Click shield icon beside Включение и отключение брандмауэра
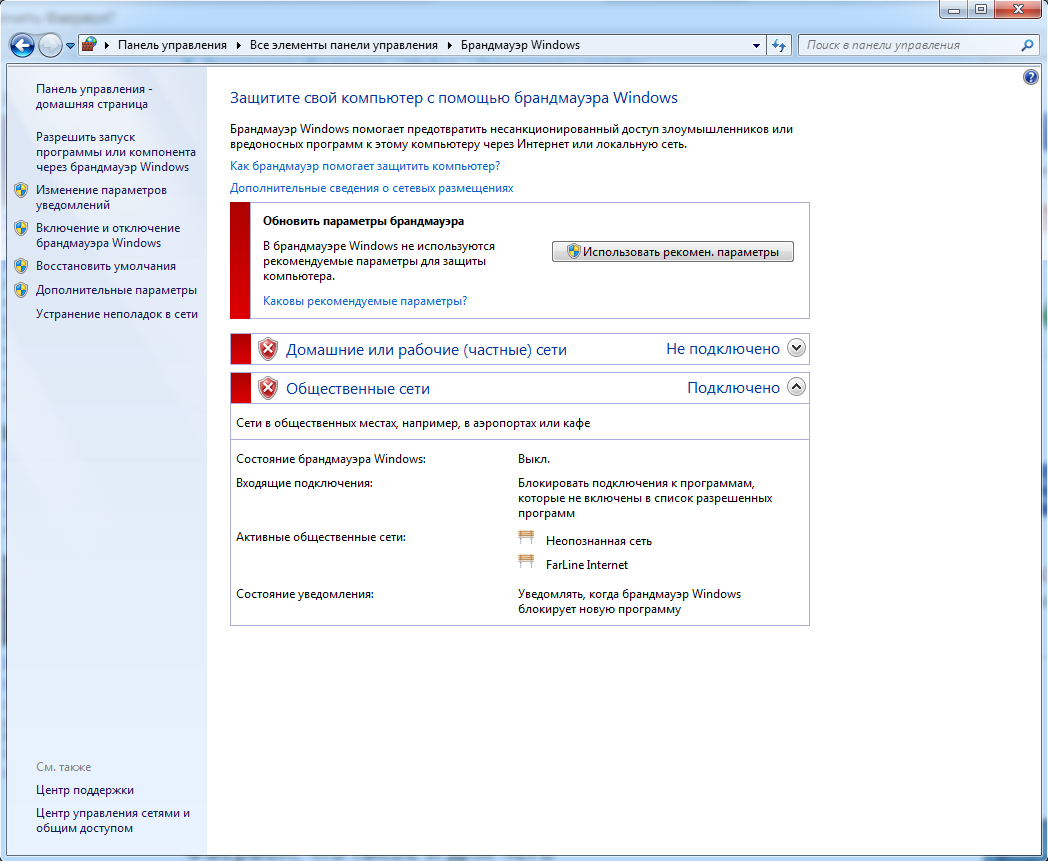This screenshot has width=1048, height=861. tap(21, 228)
